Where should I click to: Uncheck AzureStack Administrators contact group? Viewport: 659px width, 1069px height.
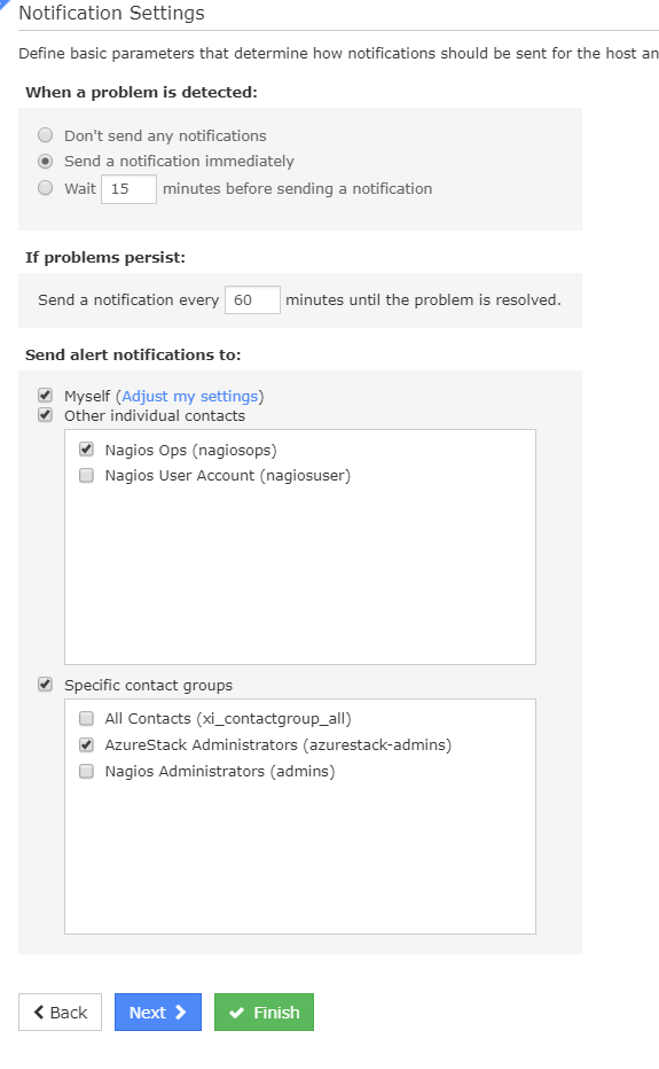86,745
